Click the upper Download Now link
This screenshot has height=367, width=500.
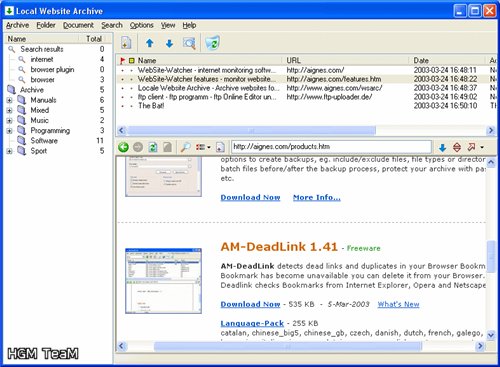[250, 197]
